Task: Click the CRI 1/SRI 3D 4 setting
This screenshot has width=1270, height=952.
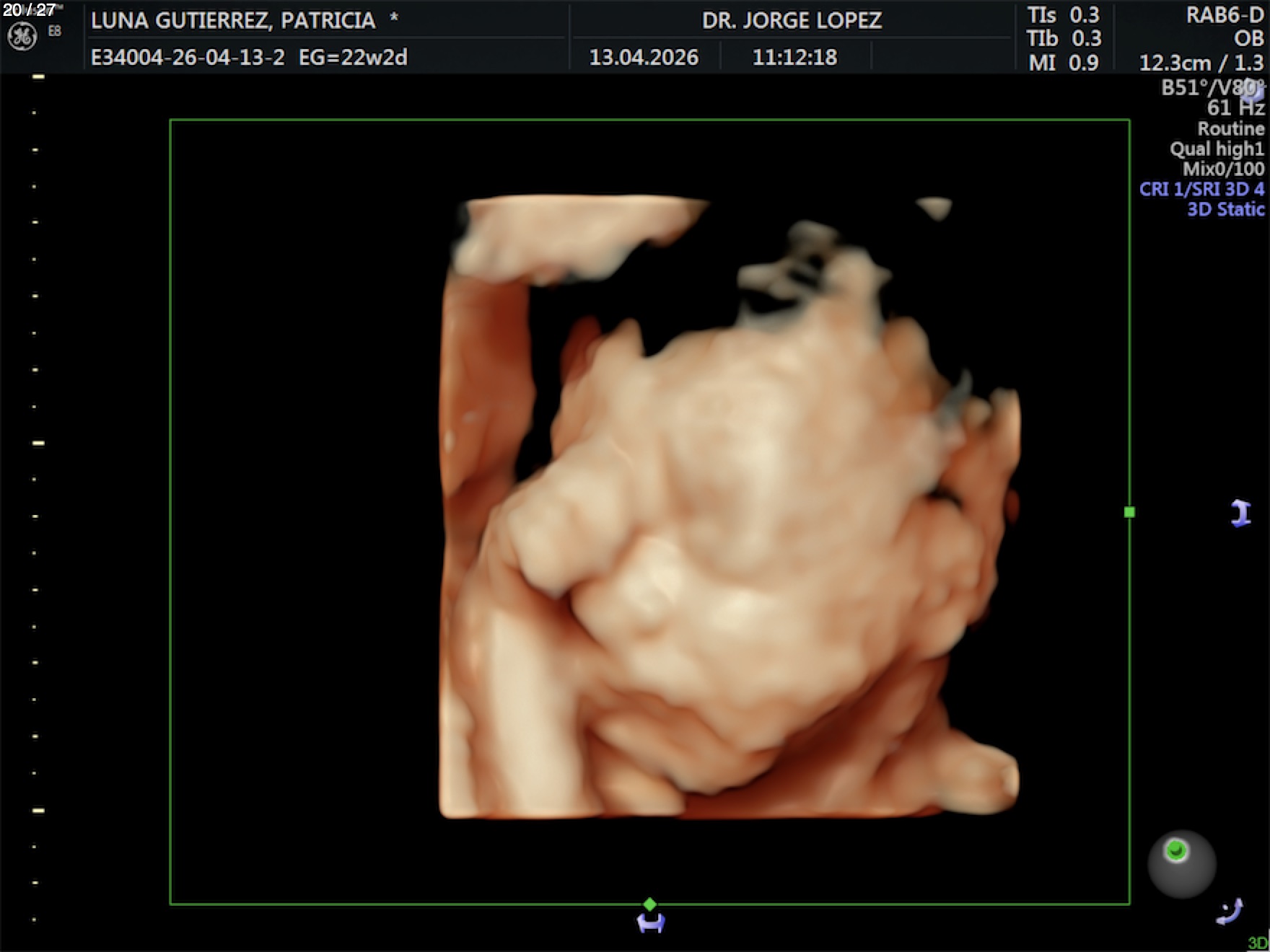Action: click(x=1201, y=190)
